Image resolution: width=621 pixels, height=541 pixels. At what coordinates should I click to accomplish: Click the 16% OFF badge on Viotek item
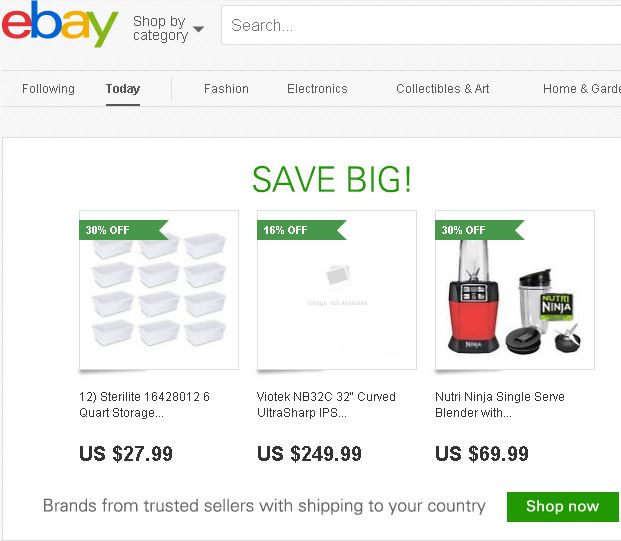pos(286,230)
